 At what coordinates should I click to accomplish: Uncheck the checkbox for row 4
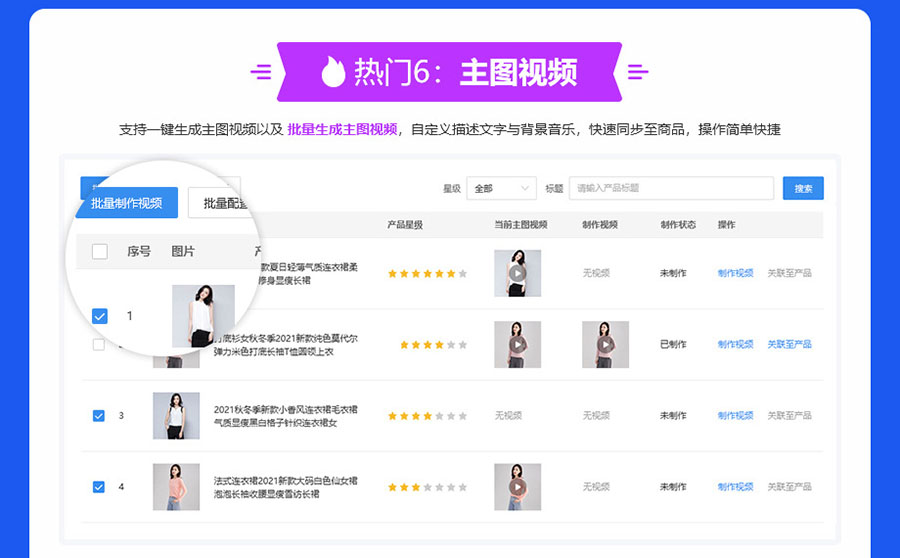coord(98,487)
